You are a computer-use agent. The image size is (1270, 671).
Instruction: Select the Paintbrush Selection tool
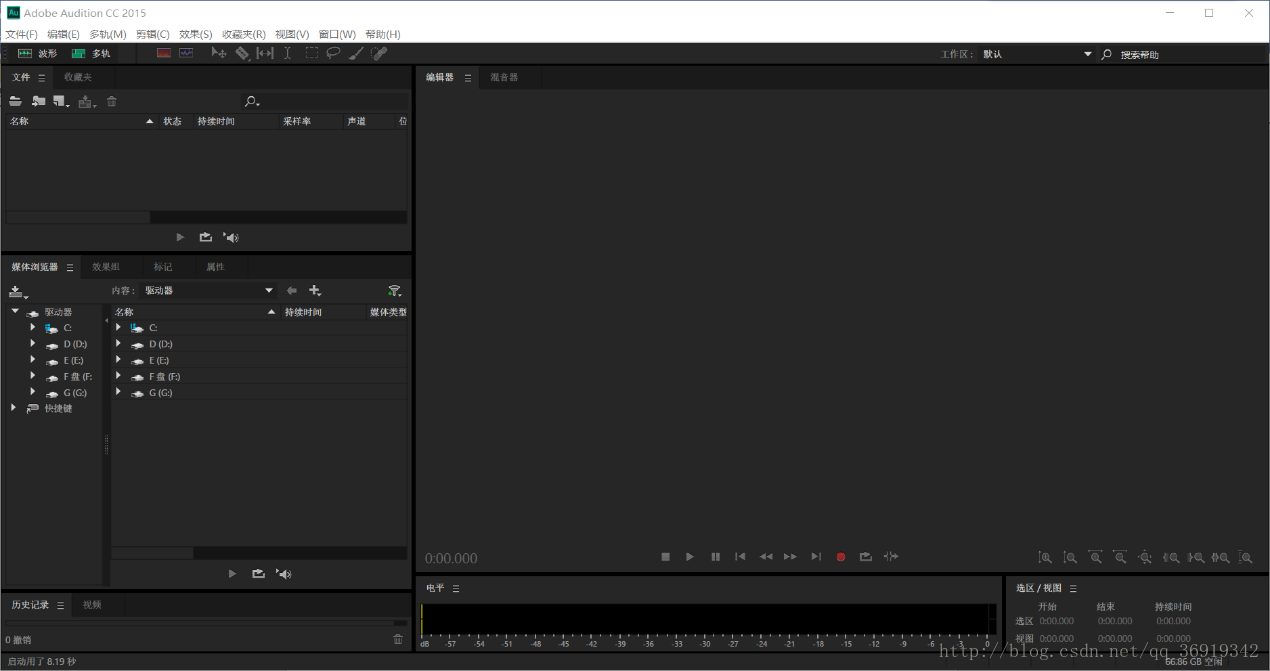click(356, 53)
